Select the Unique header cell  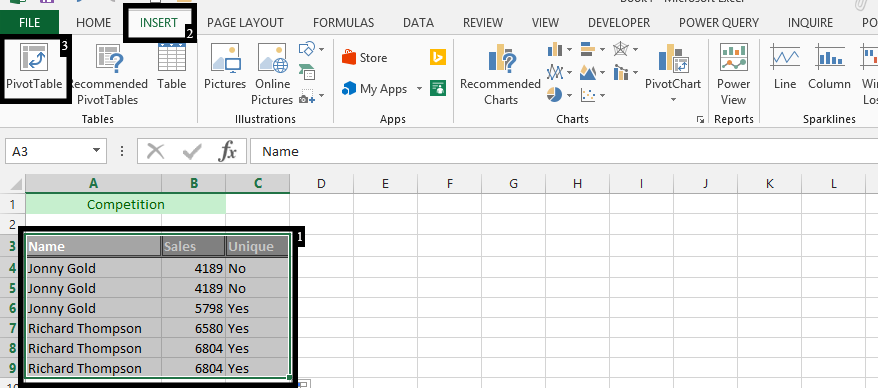click(258, 246)
